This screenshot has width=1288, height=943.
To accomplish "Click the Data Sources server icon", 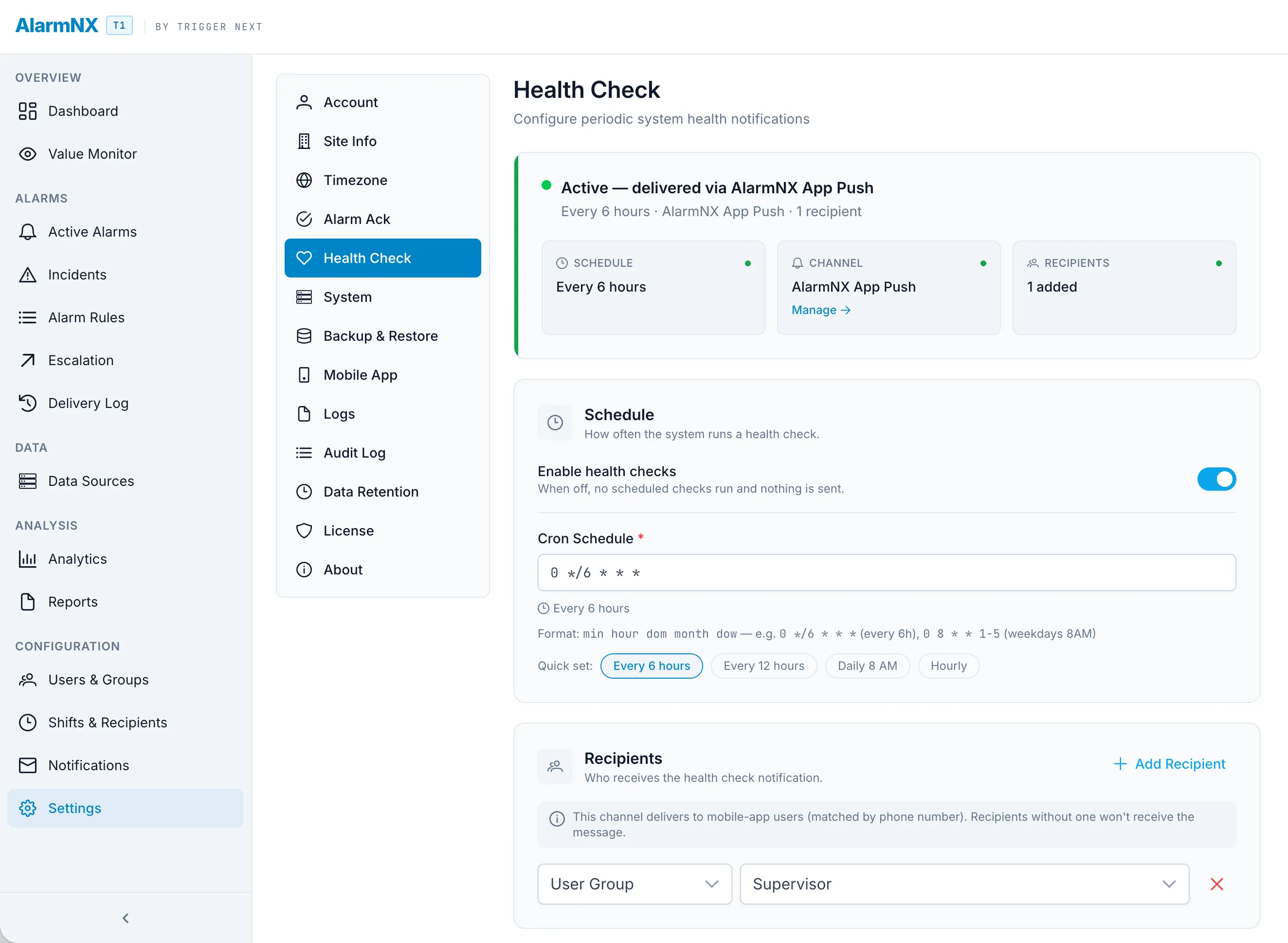I will pyautogui.click(x=27, y=481).
